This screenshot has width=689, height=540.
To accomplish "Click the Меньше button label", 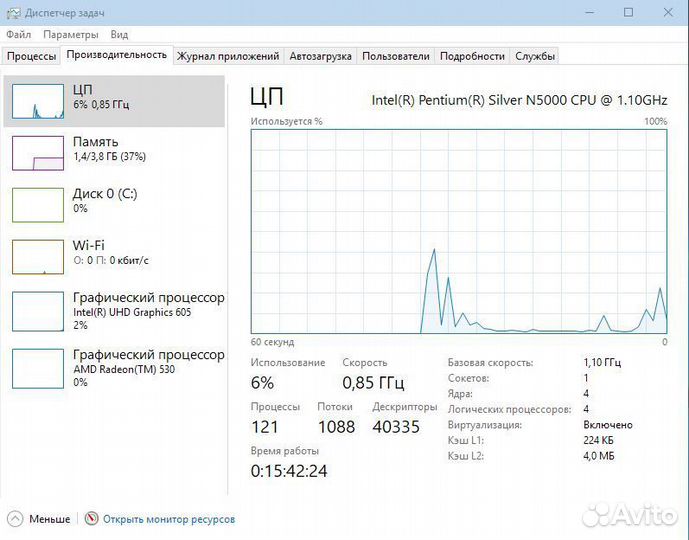I will click(x=50, y=519).
